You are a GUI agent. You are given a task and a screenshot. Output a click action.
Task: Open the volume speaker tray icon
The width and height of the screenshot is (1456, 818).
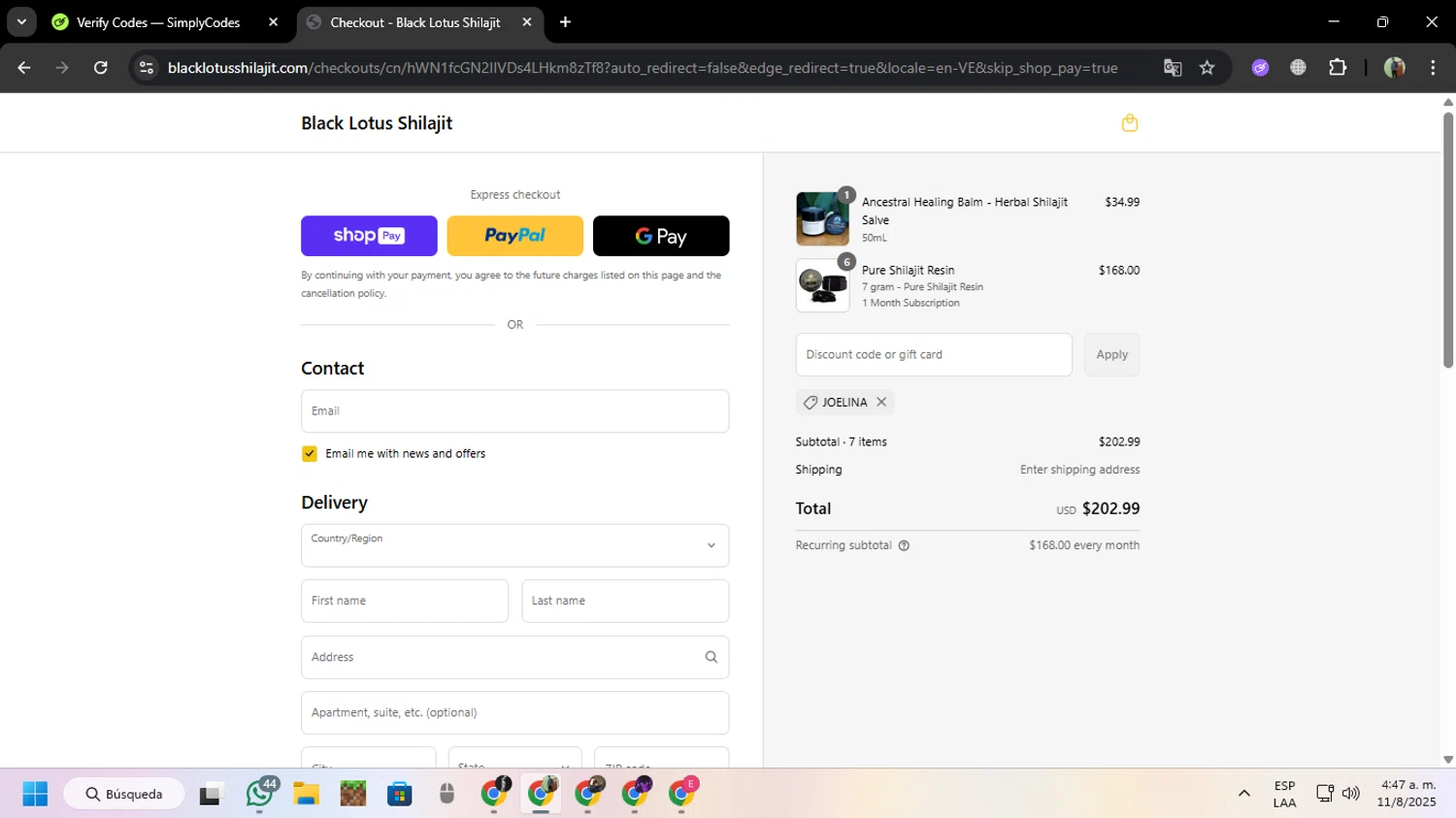coord(1351,794)
